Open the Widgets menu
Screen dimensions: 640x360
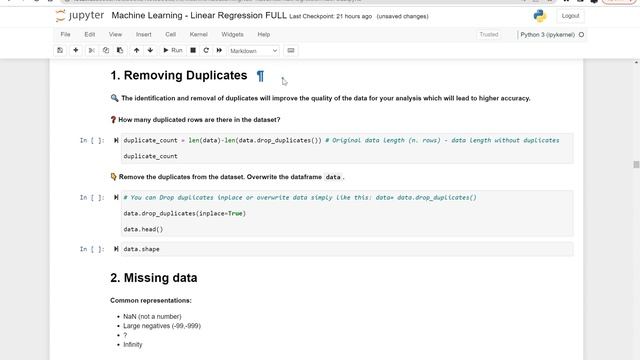click(233, 34)
